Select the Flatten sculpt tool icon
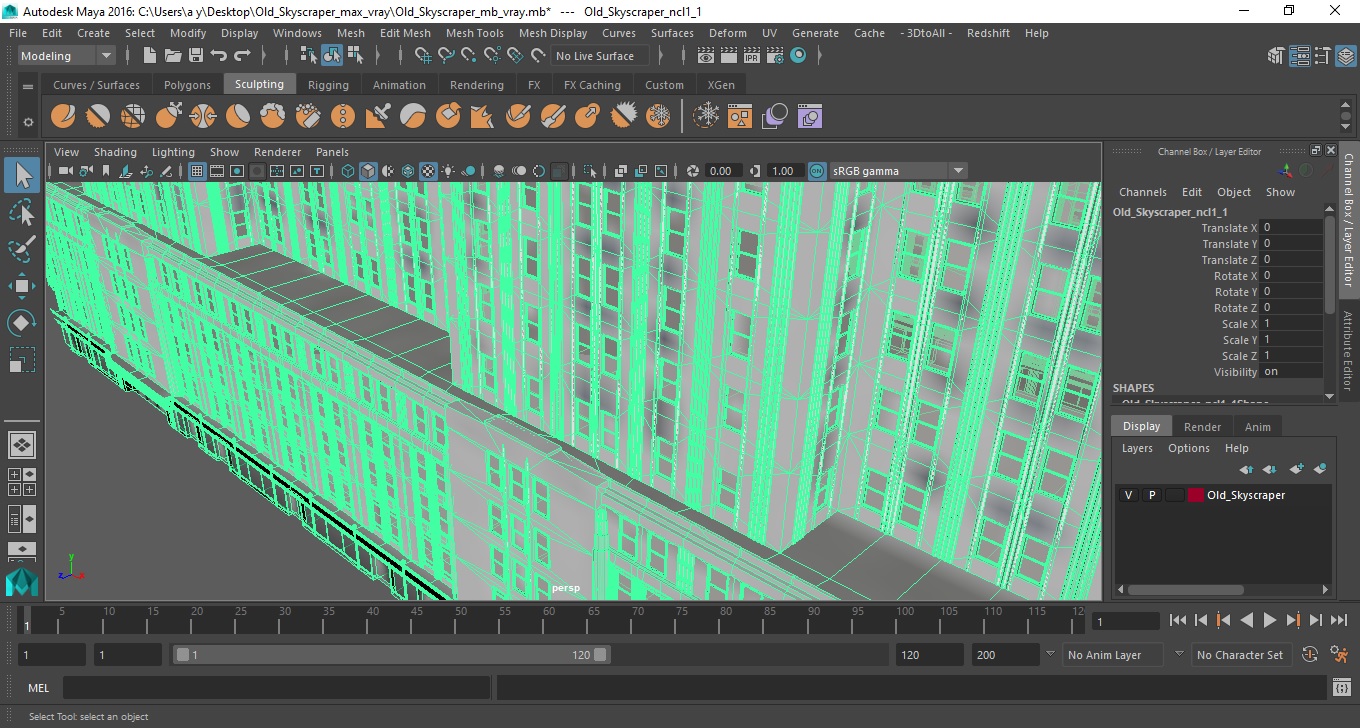Screen dimensions: 1360x728 (238, 117)
